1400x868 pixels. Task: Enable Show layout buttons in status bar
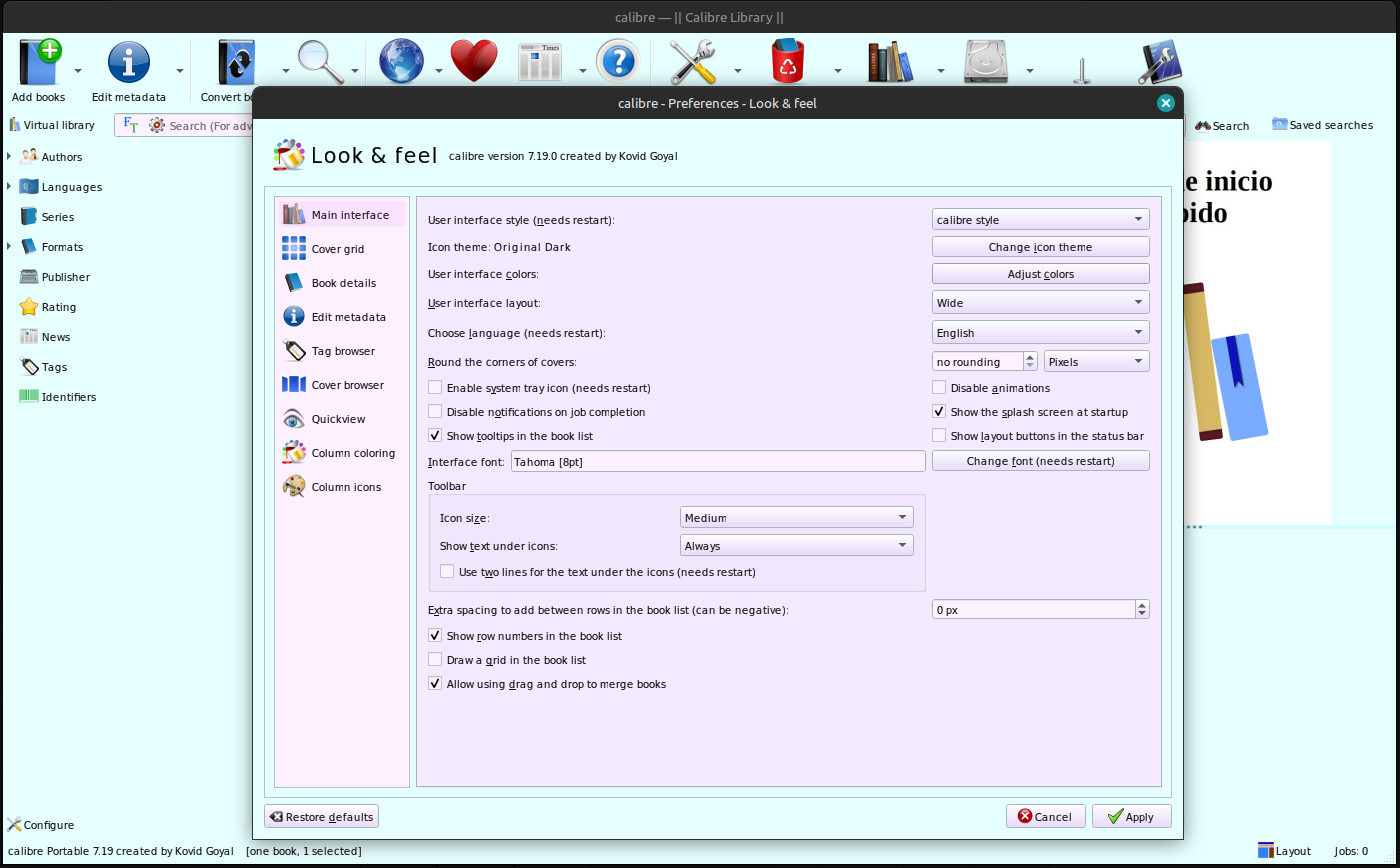coord(939,436)
